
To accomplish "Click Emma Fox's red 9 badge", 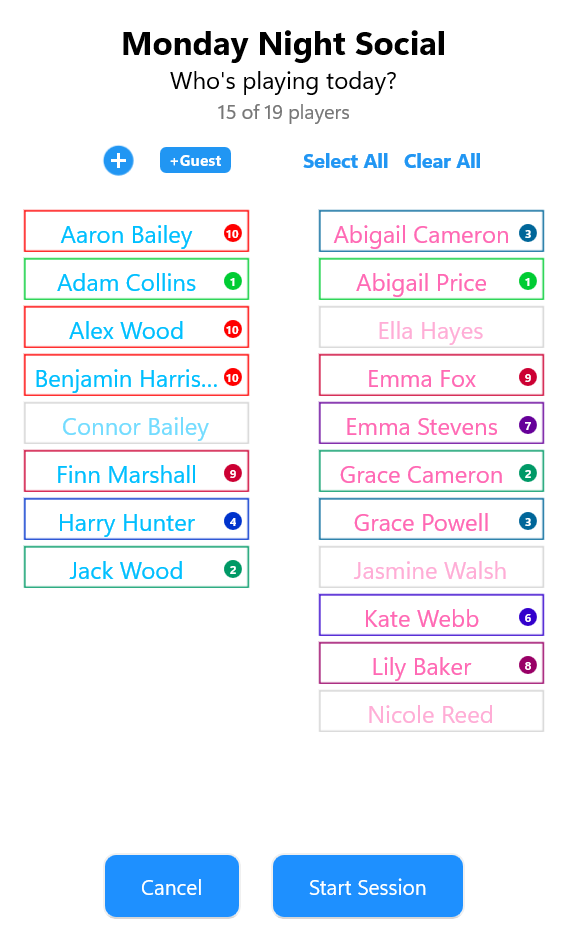I will [527, 378].
